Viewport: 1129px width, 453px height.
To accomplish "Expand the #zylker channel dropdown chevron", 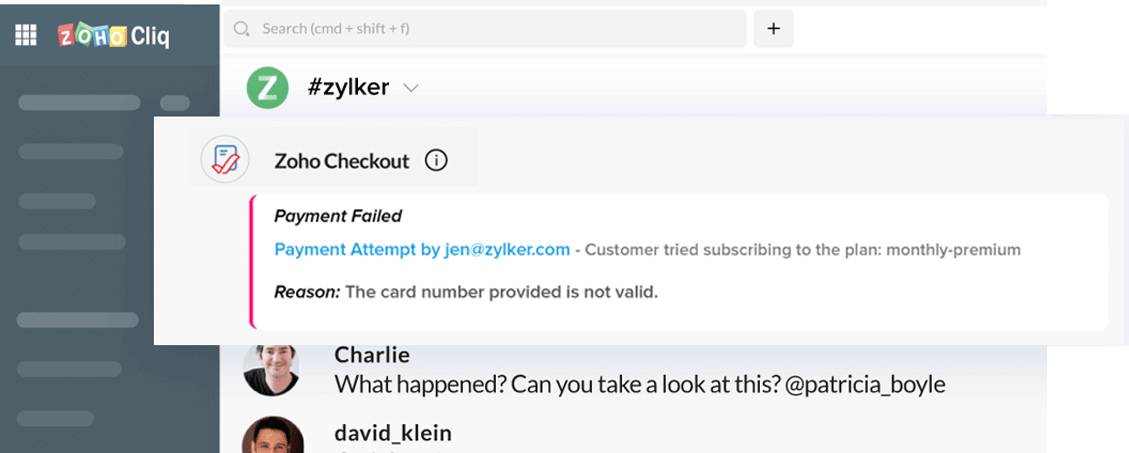I will pos(410,88).
